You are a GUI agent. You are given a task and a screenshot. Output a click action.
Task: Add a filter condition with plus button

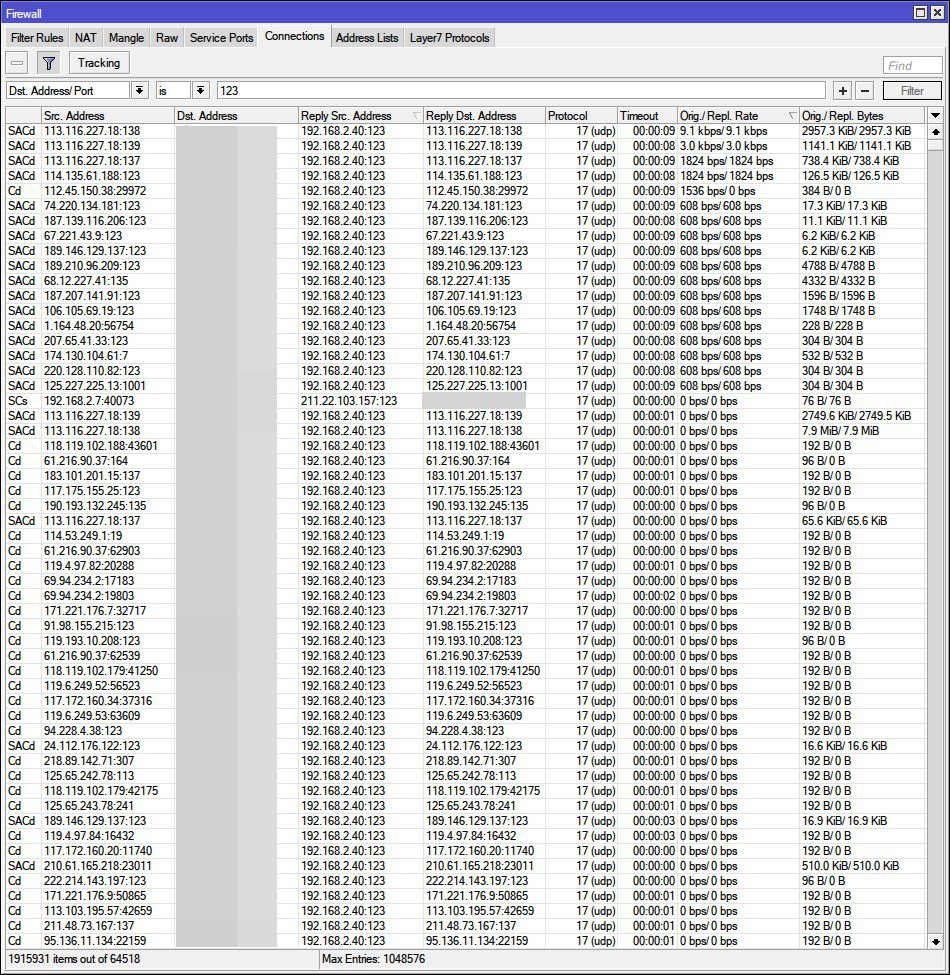(843, 91)
